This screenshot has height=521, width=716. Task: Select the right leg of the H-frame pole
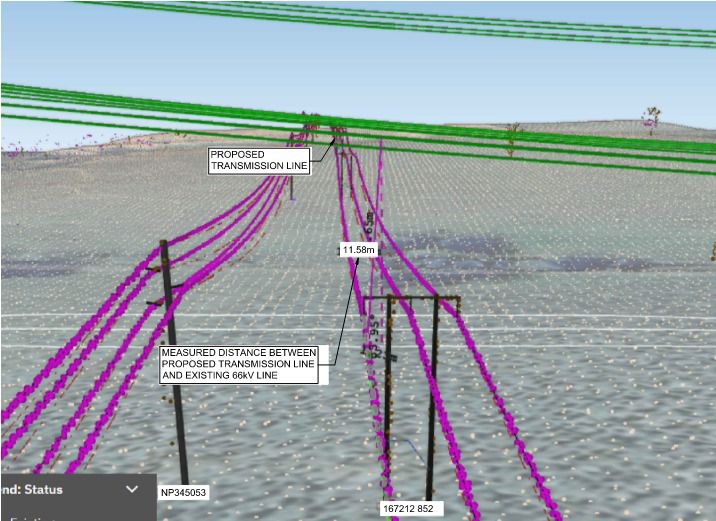click(x=434, y=400)
